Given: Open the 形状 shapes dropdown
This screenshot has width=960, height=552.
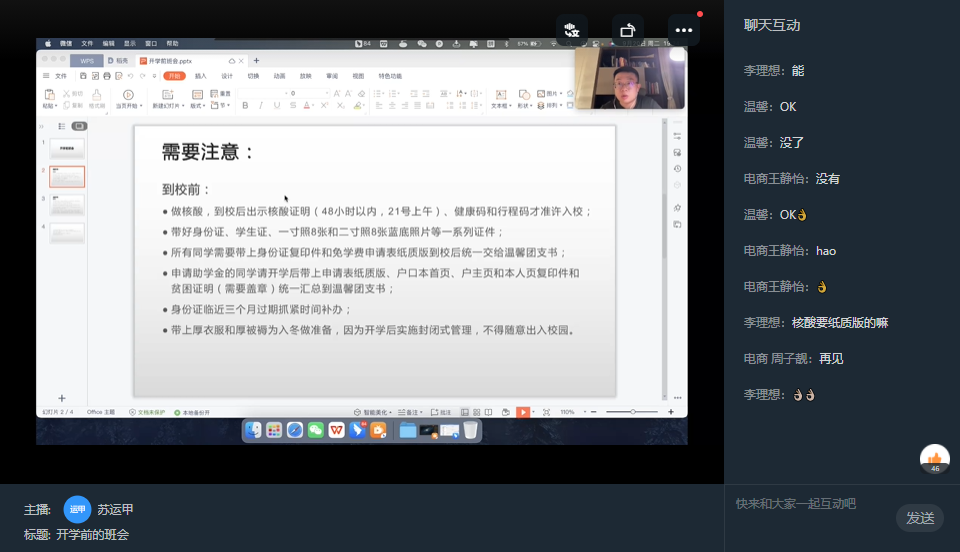Looking at the screenshot, I should click(524, 99).
